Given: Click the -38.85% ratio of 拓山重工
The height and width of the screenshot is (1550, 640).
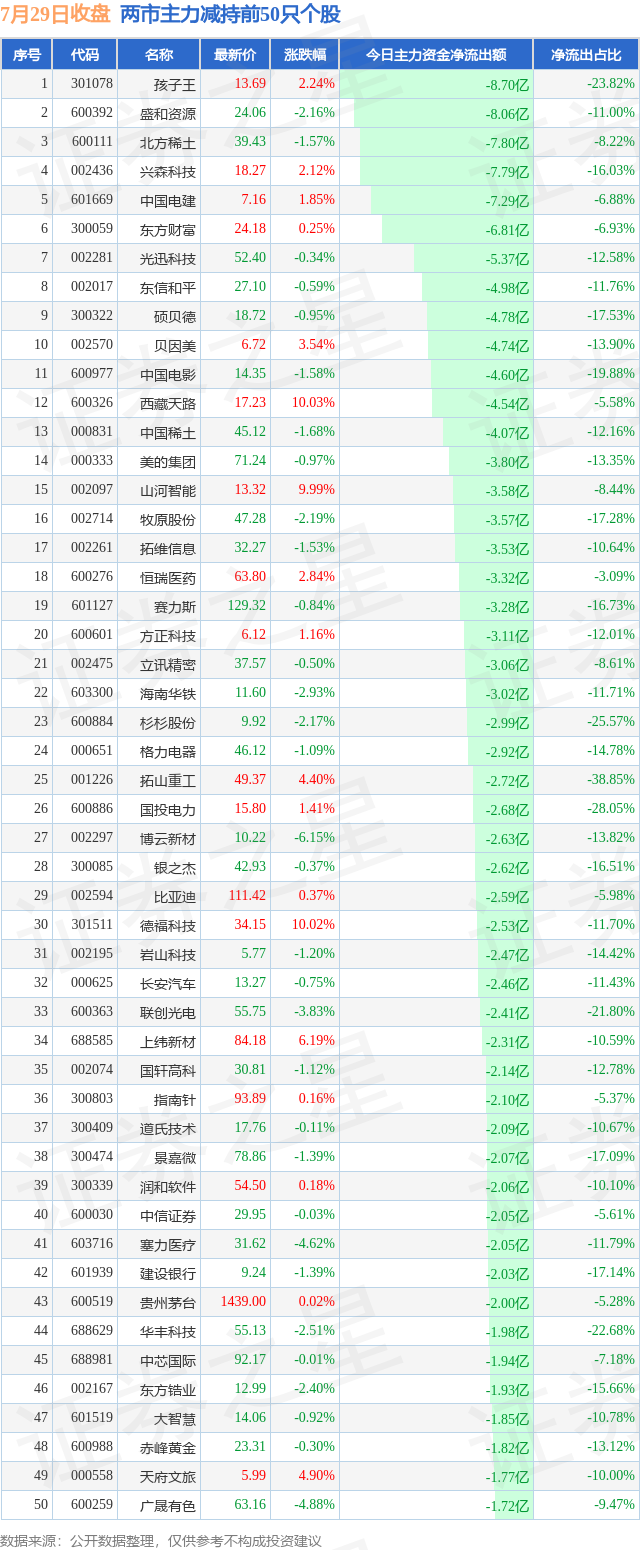Looking at the screenshot, I should [x=610, y=780].
